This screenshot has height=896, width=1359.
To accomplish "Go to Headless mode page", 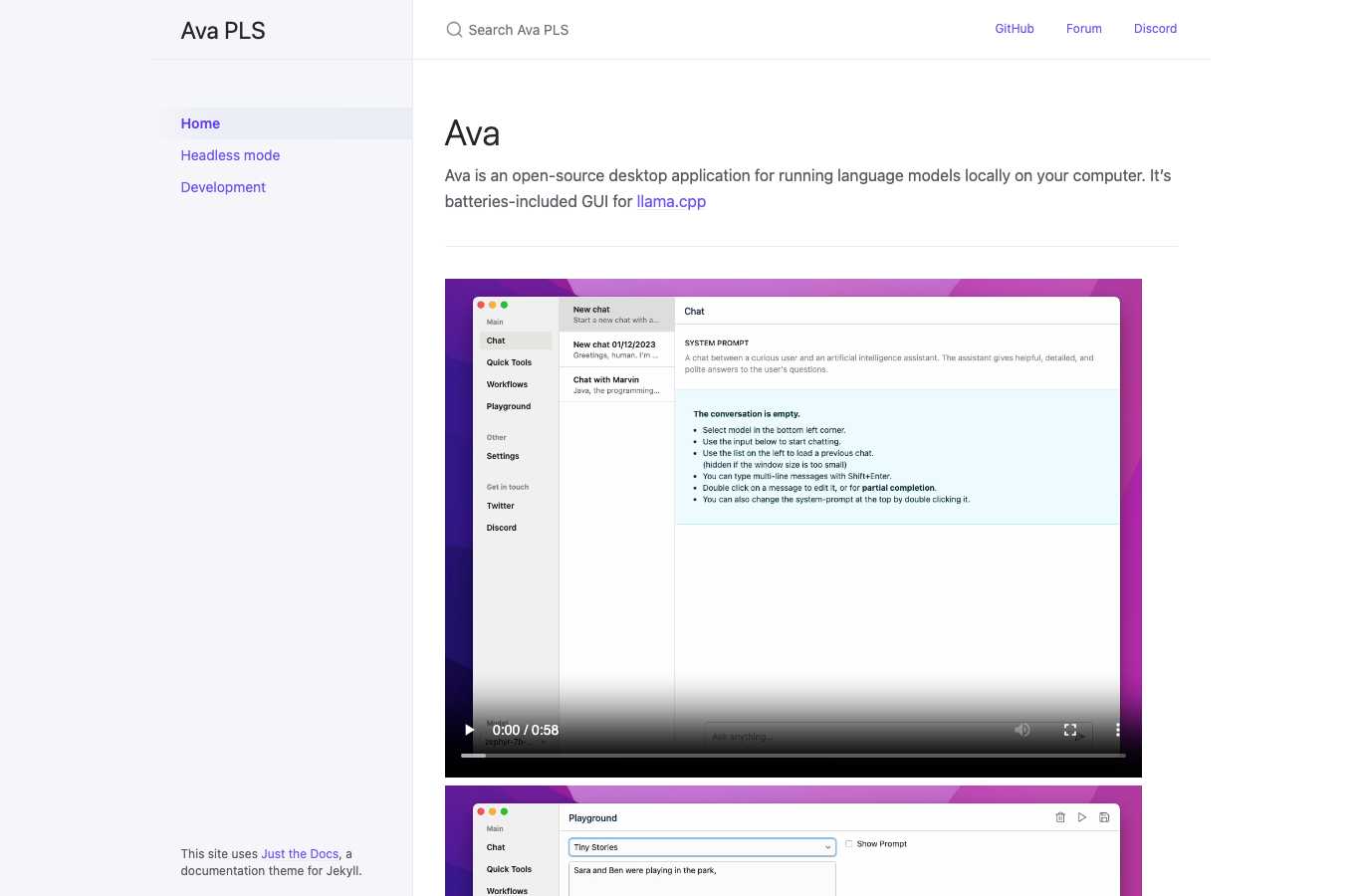I will 230,155.
